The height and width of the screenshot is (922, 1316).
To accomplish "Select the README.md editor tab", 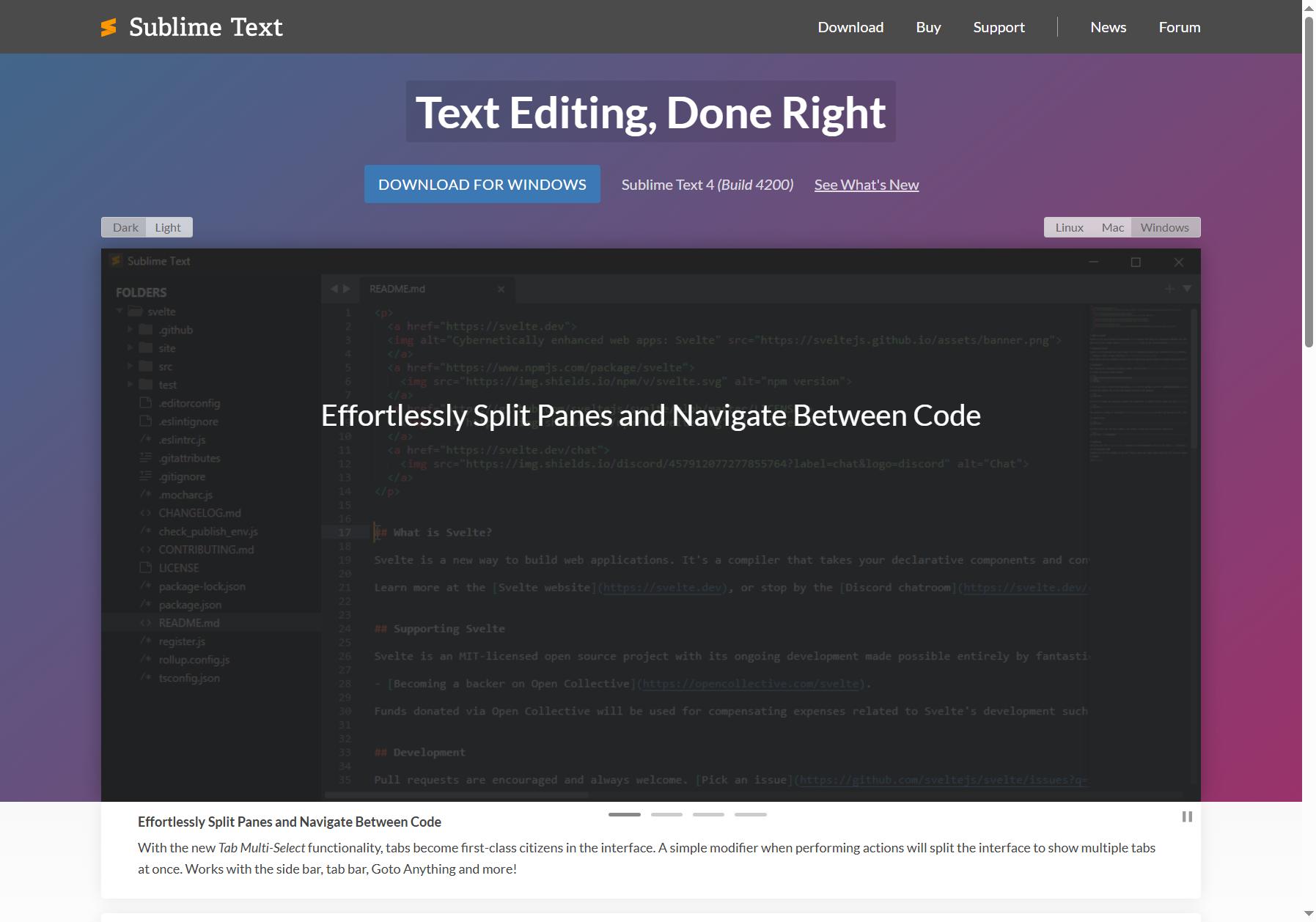I will pyautogui.click(x=437, y=289).
